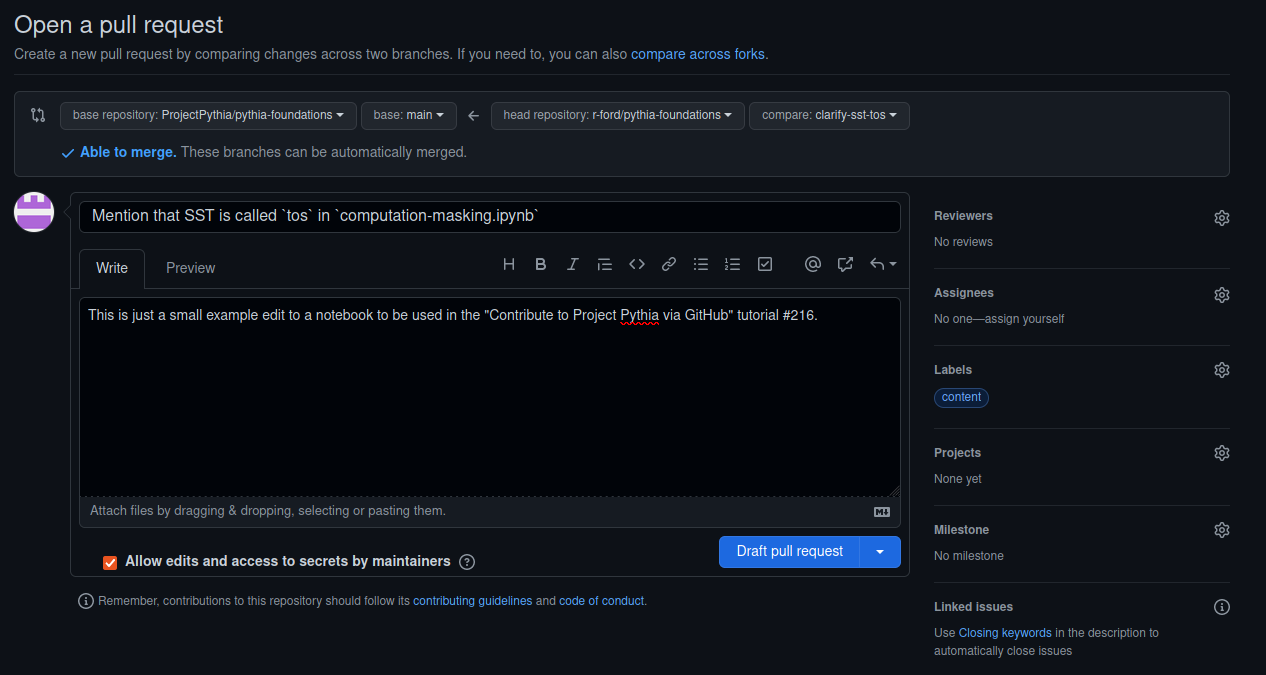This screenshot has width=1266, height=675.
Task: Click the italic formatting icon
Action: pos(573,264)
